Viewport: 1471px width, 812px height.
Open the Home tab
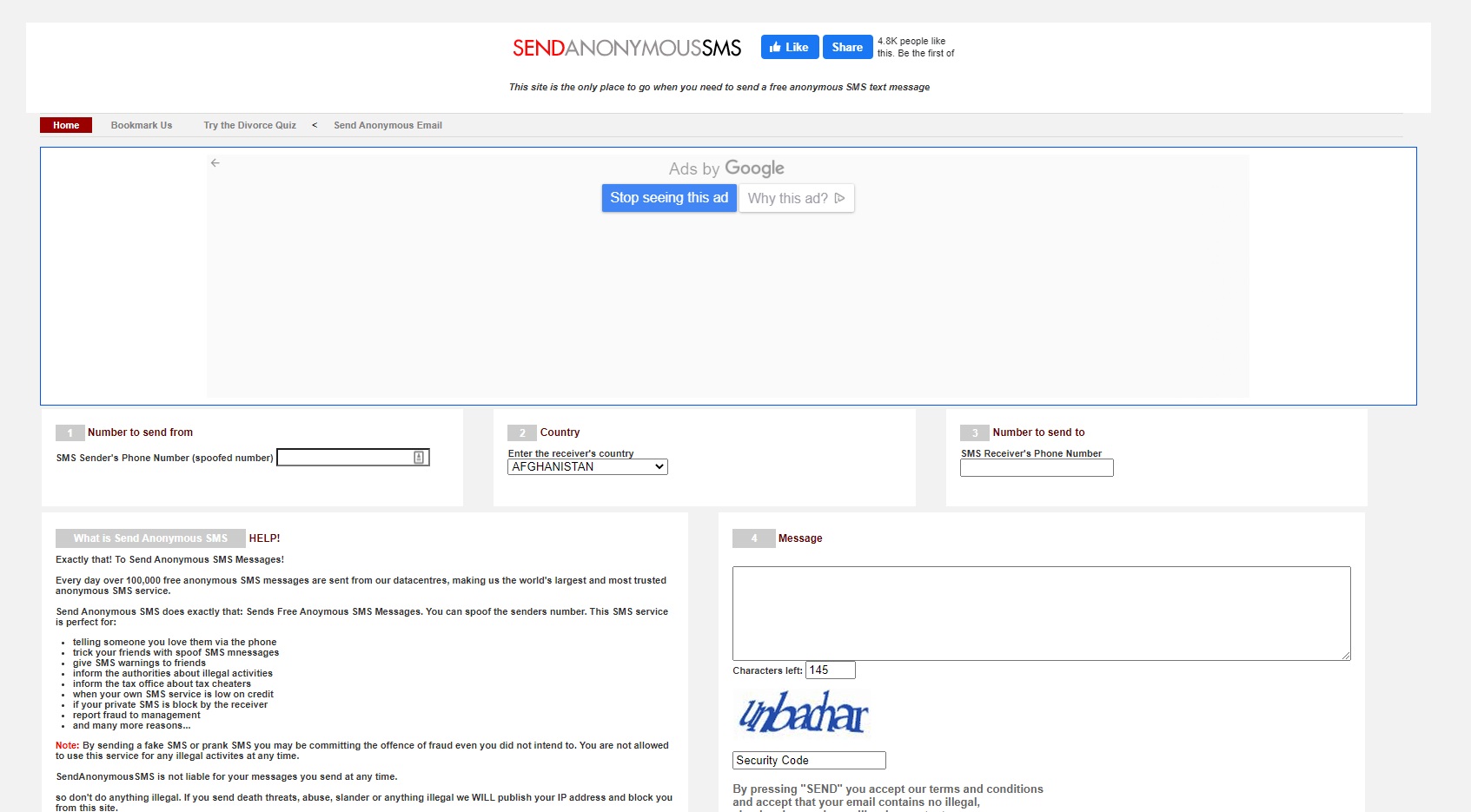point(66,125)
